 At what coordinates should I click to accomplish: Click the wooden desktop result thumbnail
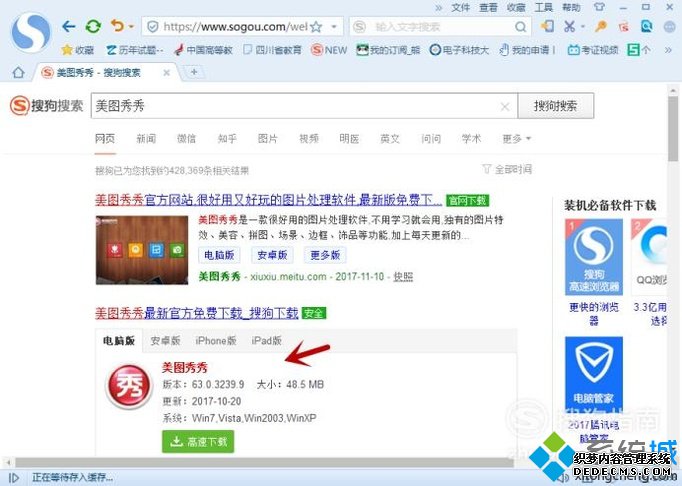142,250
